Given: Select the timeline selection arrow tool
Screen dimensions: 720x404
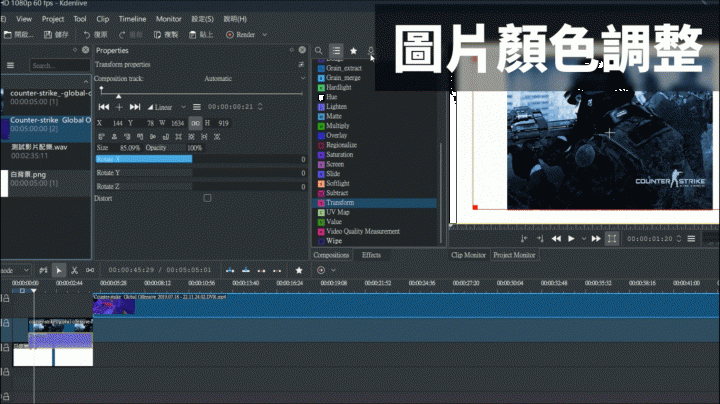Looking at the screenshot, I should coord(58,270).
